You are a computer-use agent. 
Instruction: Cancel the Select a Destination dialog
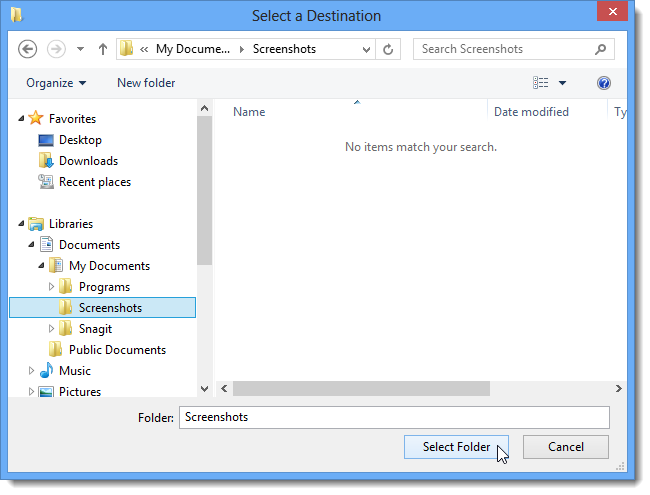566,447
